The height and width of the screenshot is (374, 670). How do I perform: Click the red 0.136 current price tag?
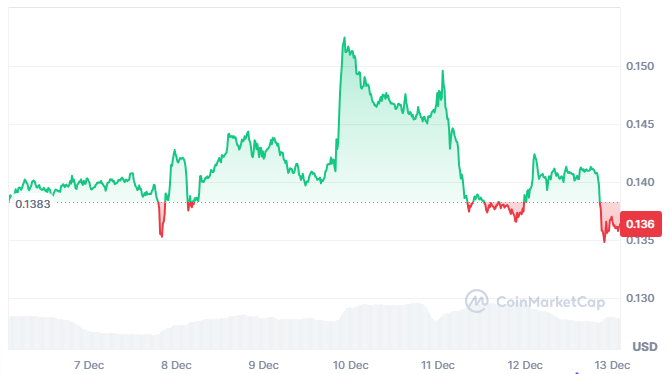tap(641, 224)
